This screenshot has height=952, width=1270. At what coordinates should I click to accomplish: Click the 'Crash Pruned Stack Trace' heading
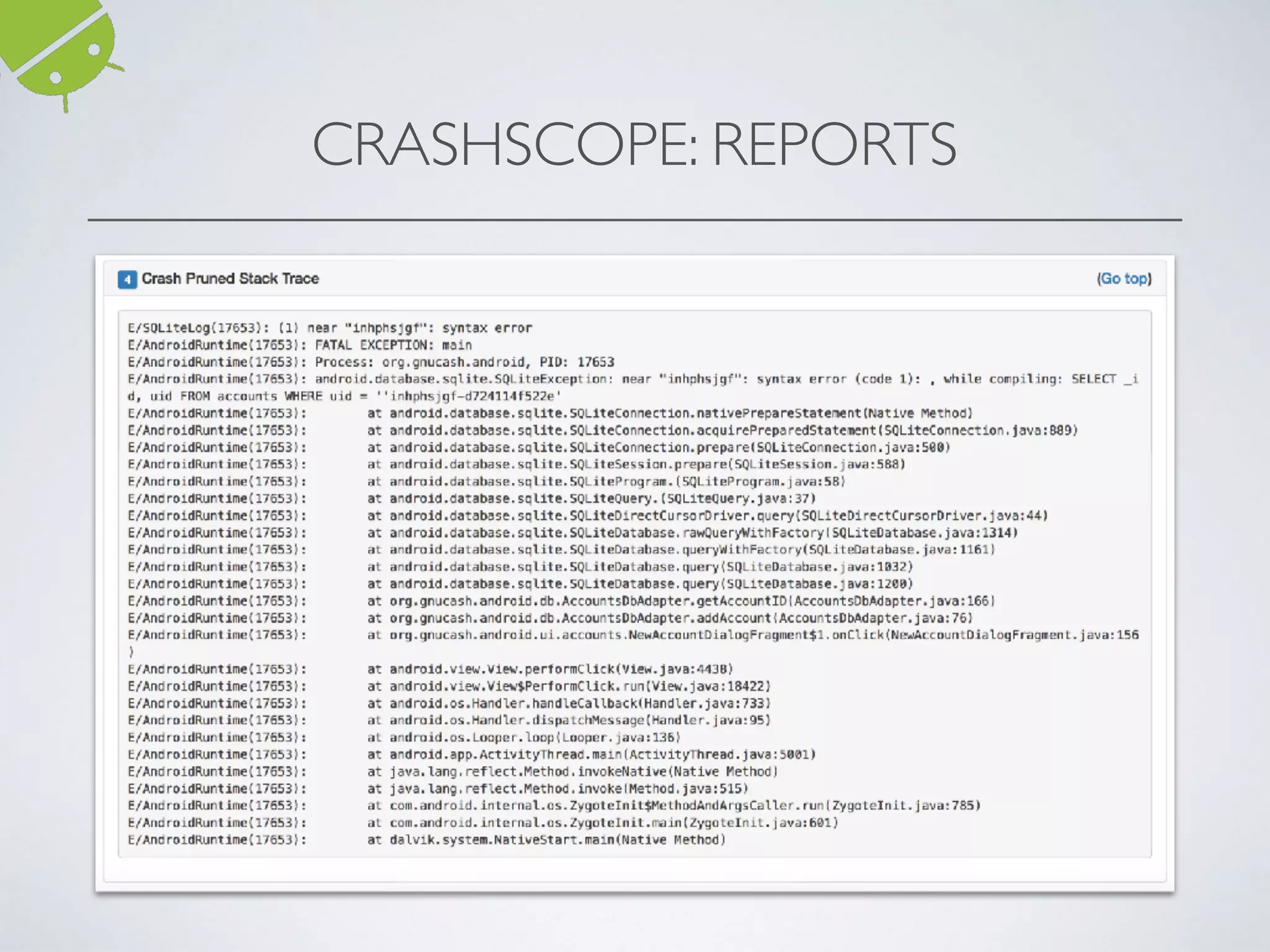(230, 279)
